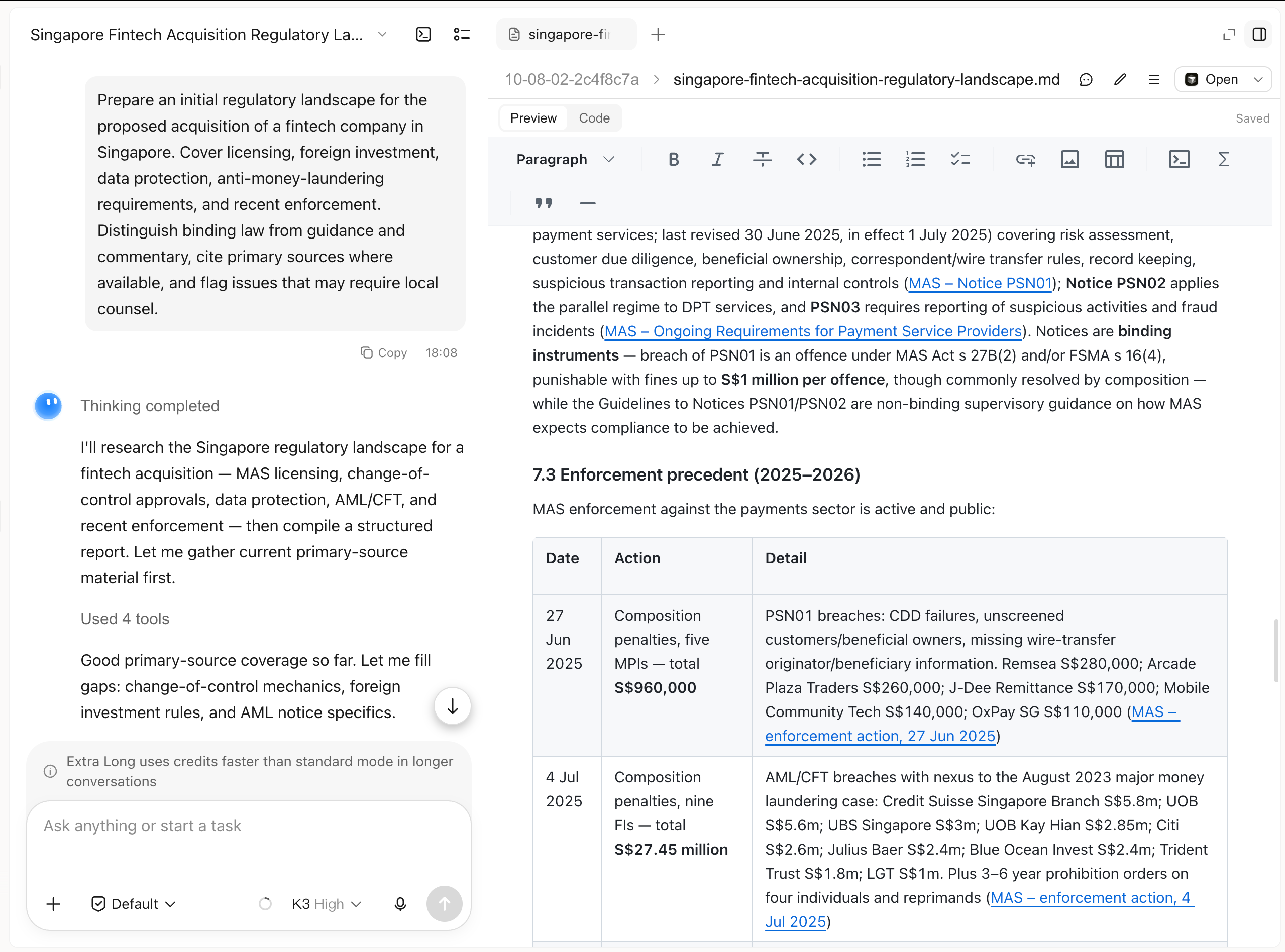Insert math formula with sigma icon
Image resolution: width=1285 pixels, height=952 pixels.
[1223, 160]
